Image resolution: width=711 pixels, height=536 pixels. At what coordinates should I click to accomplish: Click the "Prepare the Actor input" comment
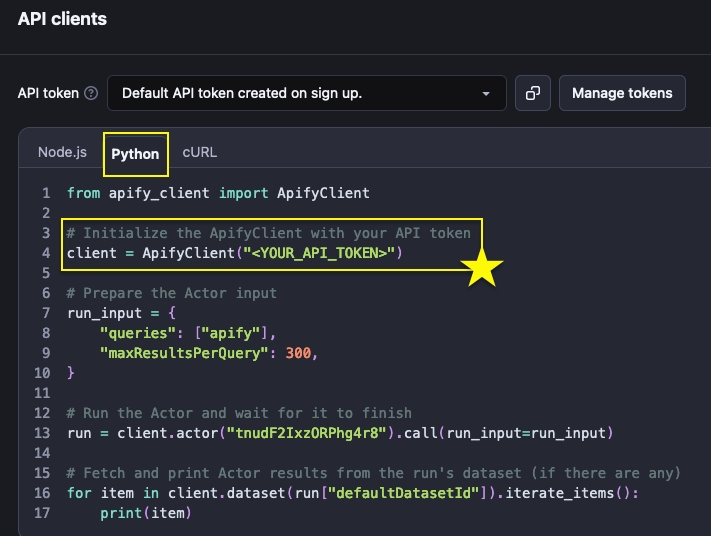pyautogui.click(x=171, y=293)
